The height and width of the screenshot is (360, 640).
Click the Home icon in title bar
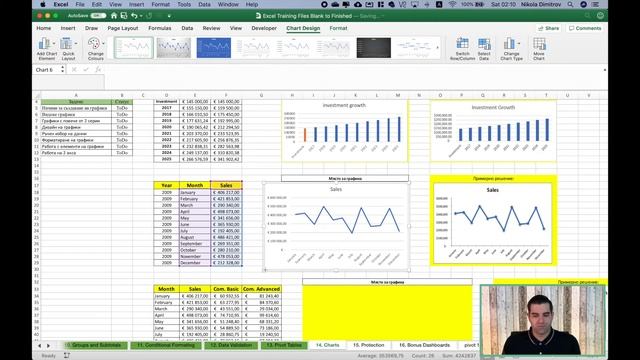pyautogui.click(x=114, y=16)
